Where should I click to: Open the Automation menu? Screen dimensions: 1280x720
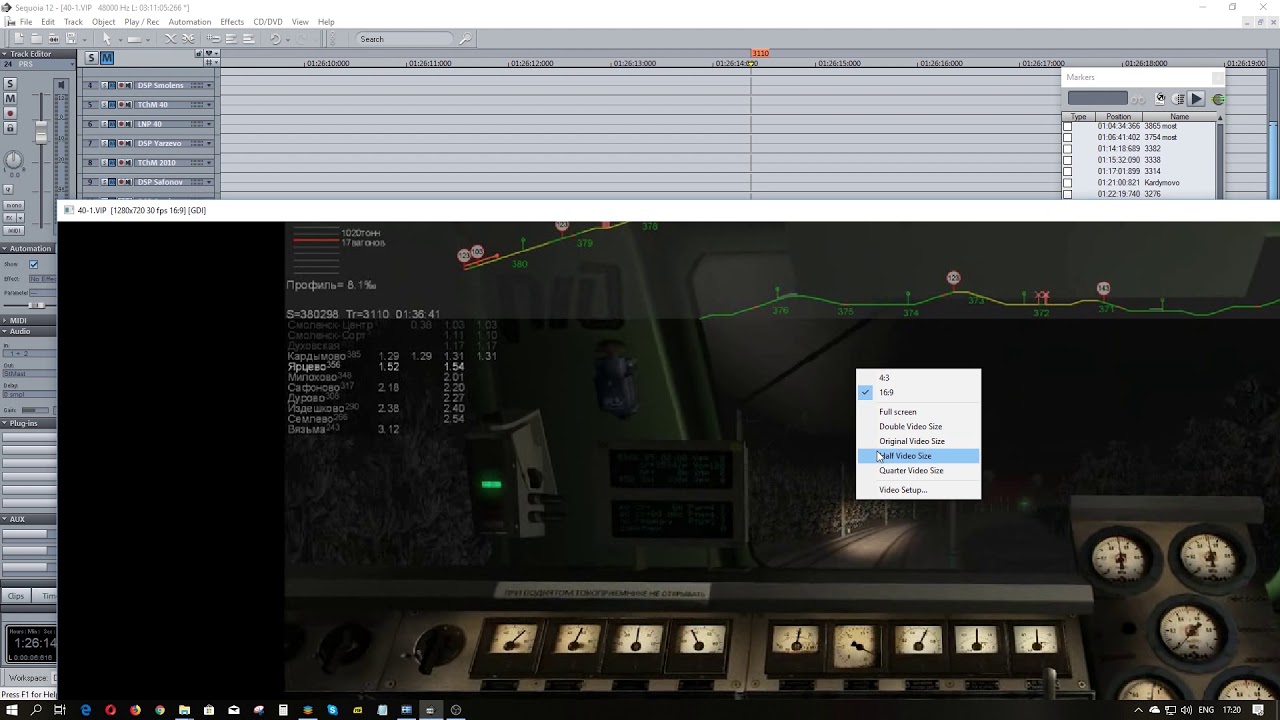point(190,22)
